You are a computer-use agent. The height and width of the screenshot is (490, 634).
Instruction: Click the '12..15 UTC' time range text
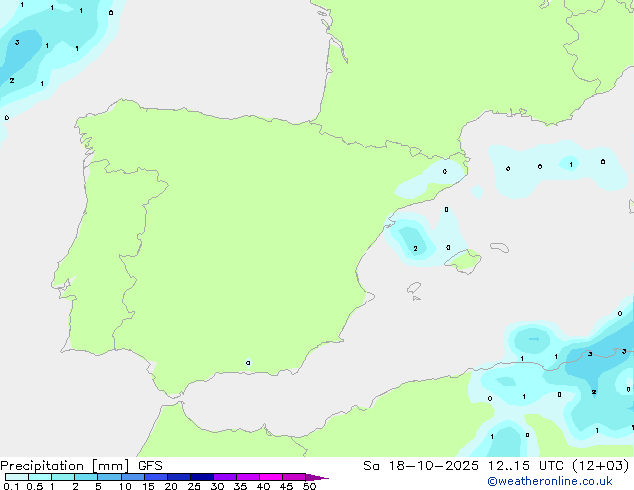pos(525,466)
